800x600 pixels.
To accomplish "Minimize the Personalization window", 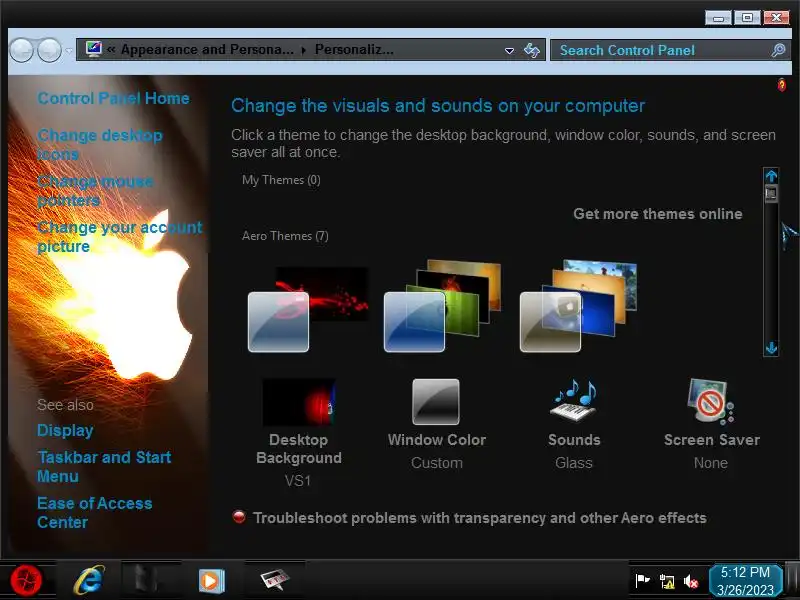I will [x=718, y=18].
